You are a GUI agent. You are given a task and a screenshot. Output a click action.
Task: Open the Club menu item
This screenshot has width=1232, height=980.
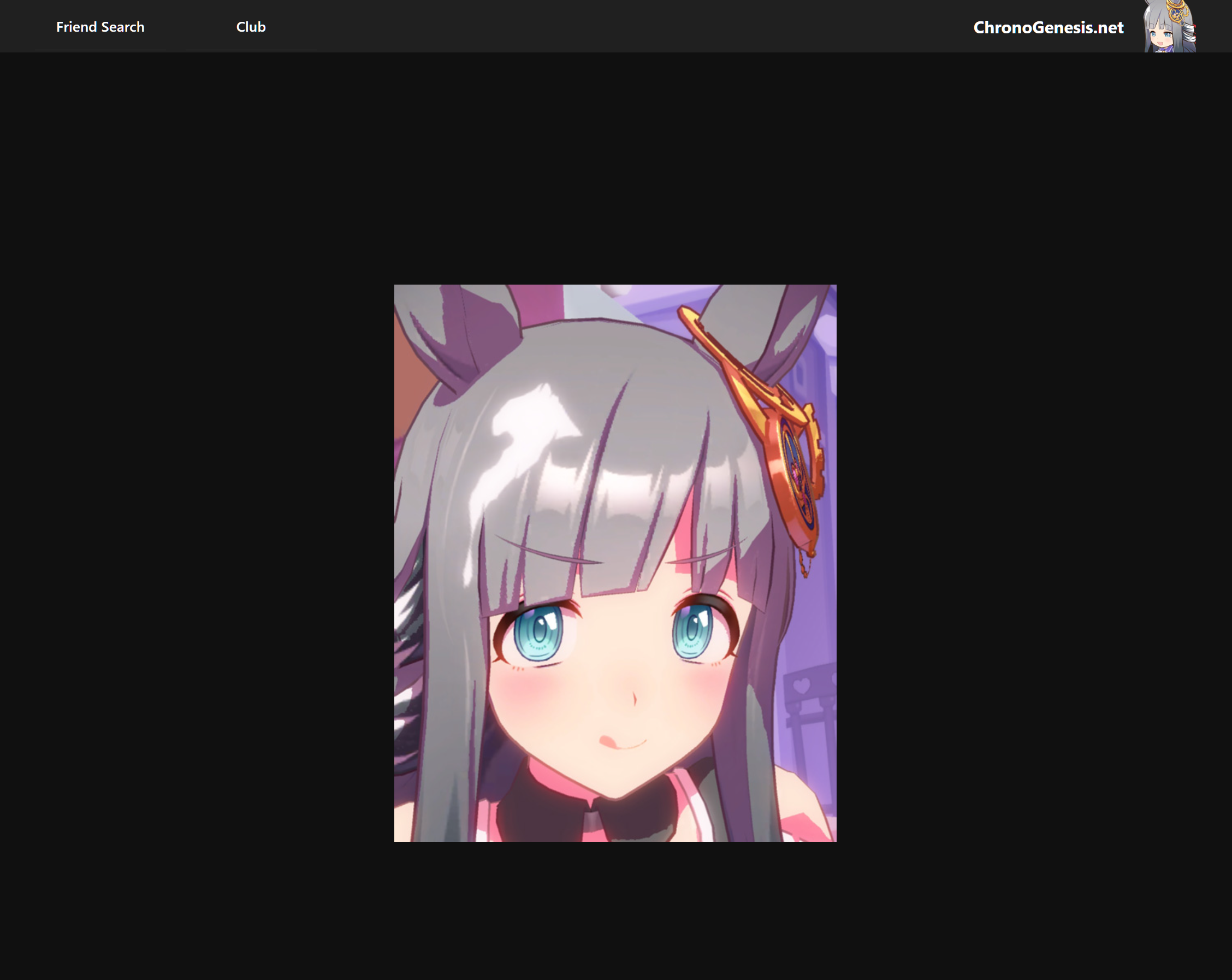click(251, 27)
